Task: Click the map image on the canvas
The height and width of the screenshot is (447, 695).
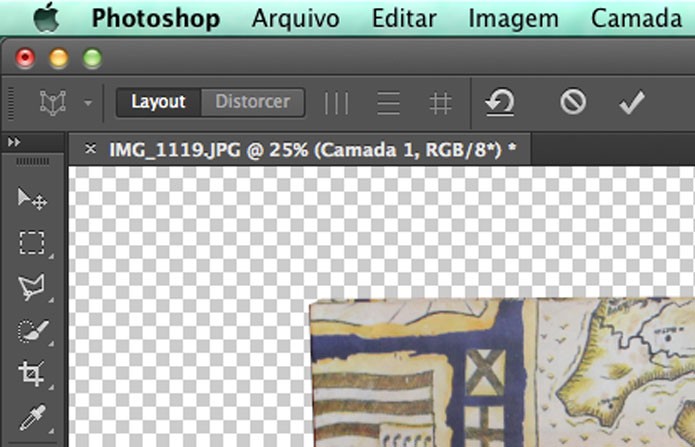Action: point(502,372)
